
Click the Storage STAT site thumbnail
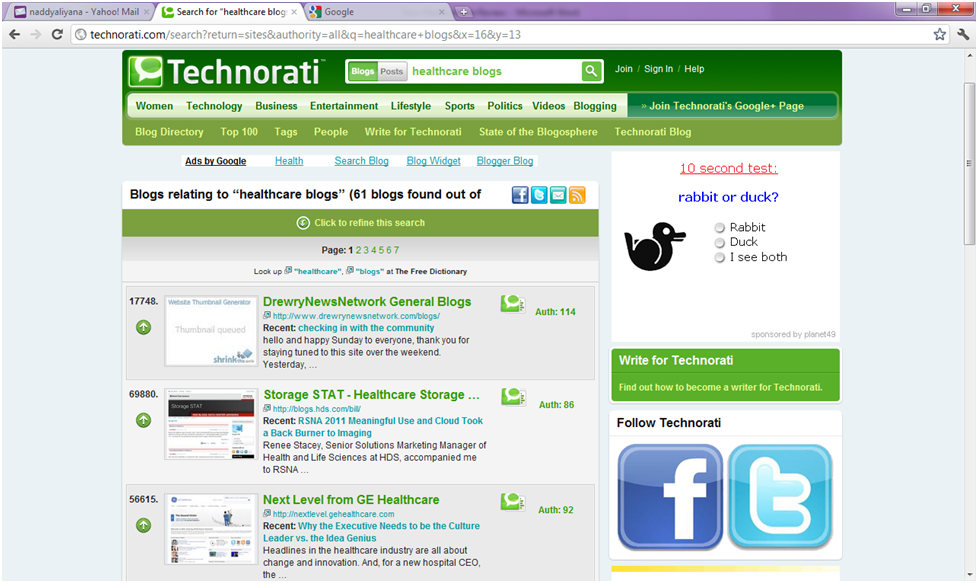click(x=211, y=424)
